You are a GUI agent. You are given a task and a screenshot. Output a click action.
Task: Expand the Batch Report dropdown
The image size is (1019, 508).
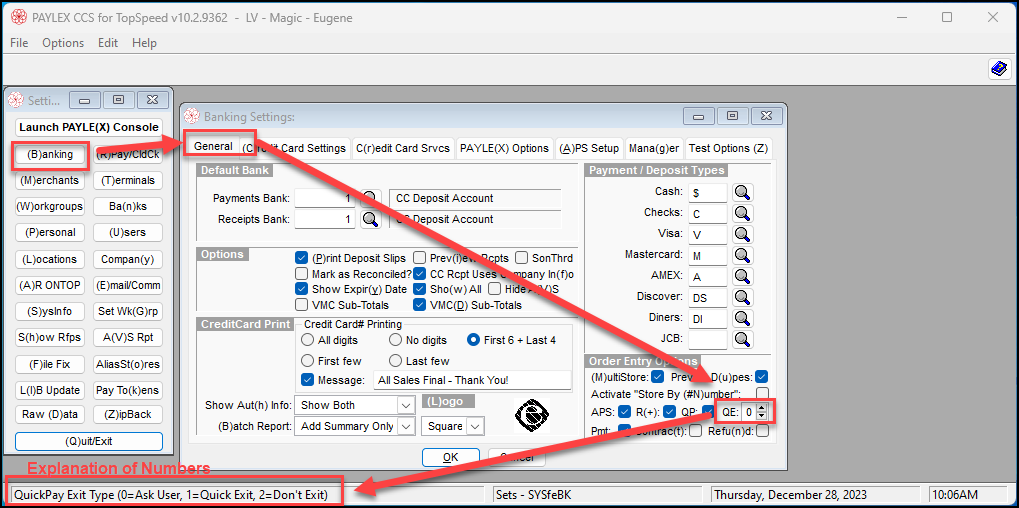coord(406,426)
